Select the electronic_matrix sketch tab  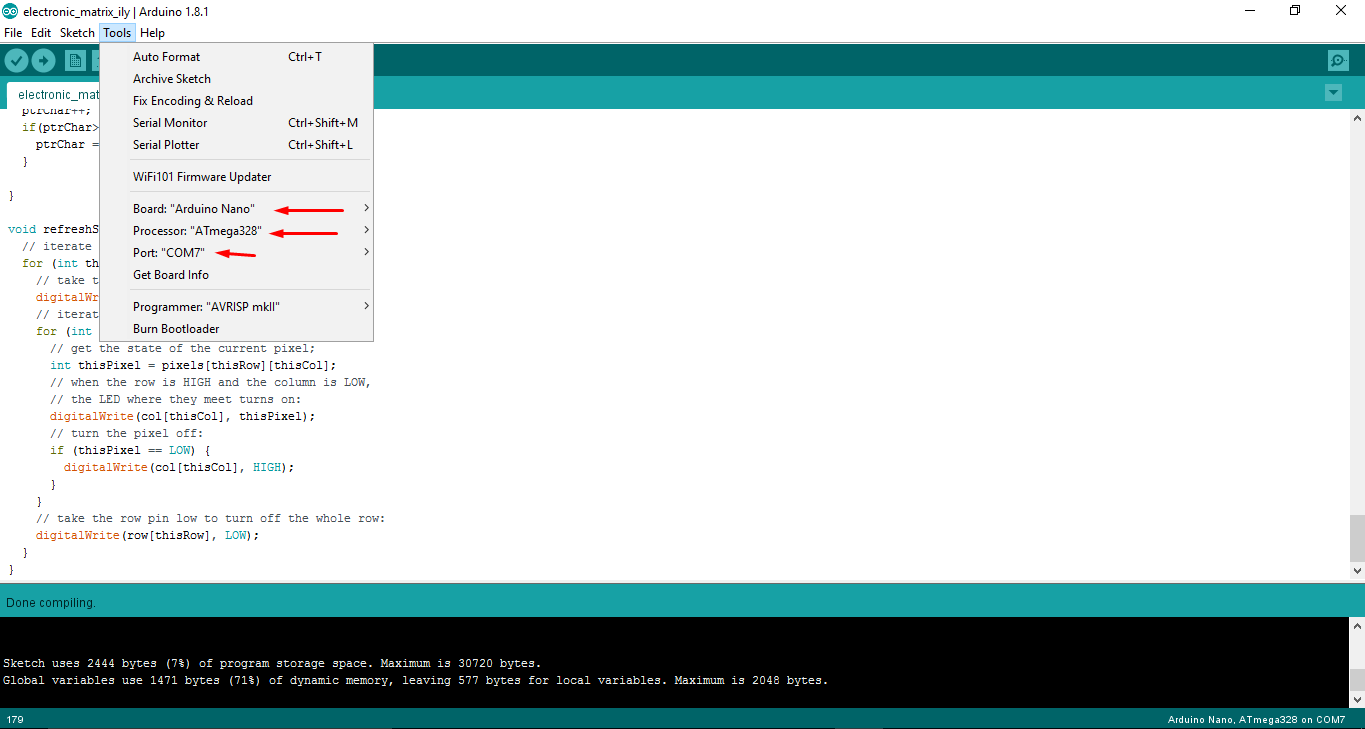[x=54, y=95]
